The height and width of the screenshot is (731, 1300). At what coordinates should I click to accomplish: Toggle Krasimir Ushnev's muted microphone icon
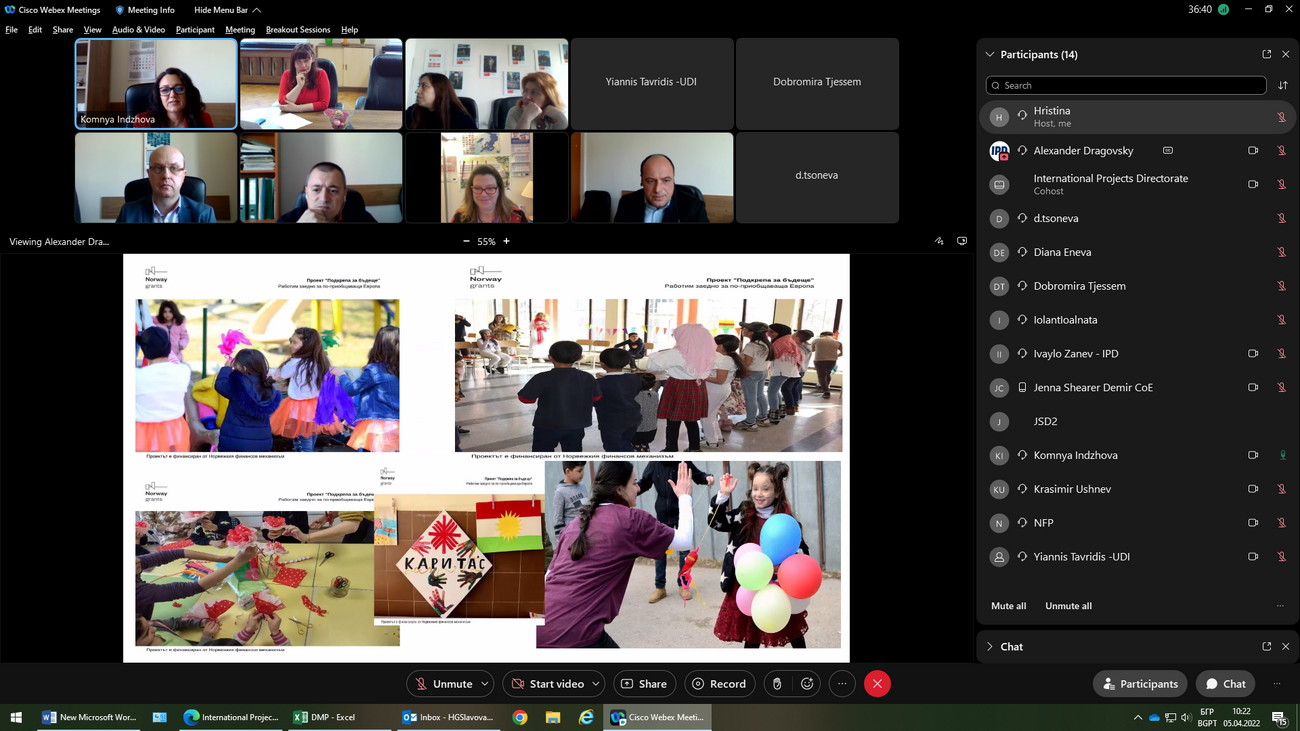point(1282,489)
